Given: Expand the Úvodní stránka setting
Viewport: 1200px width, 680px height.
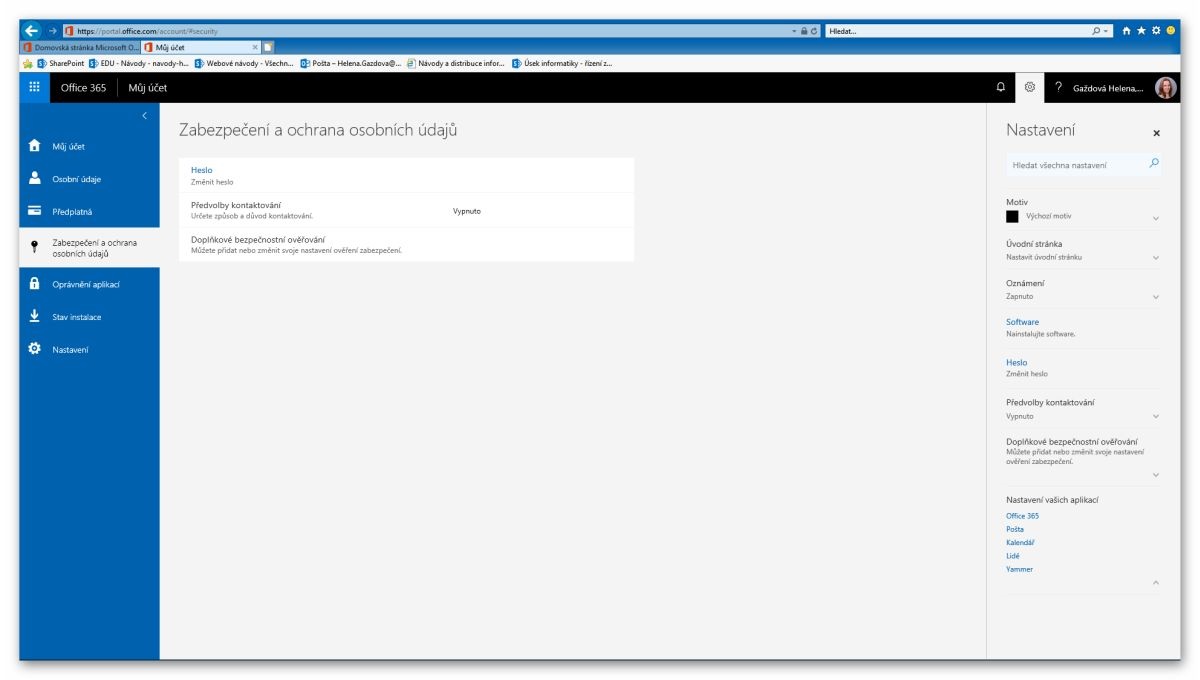Looking at the screenshot, I should (x=1156, y=257).
